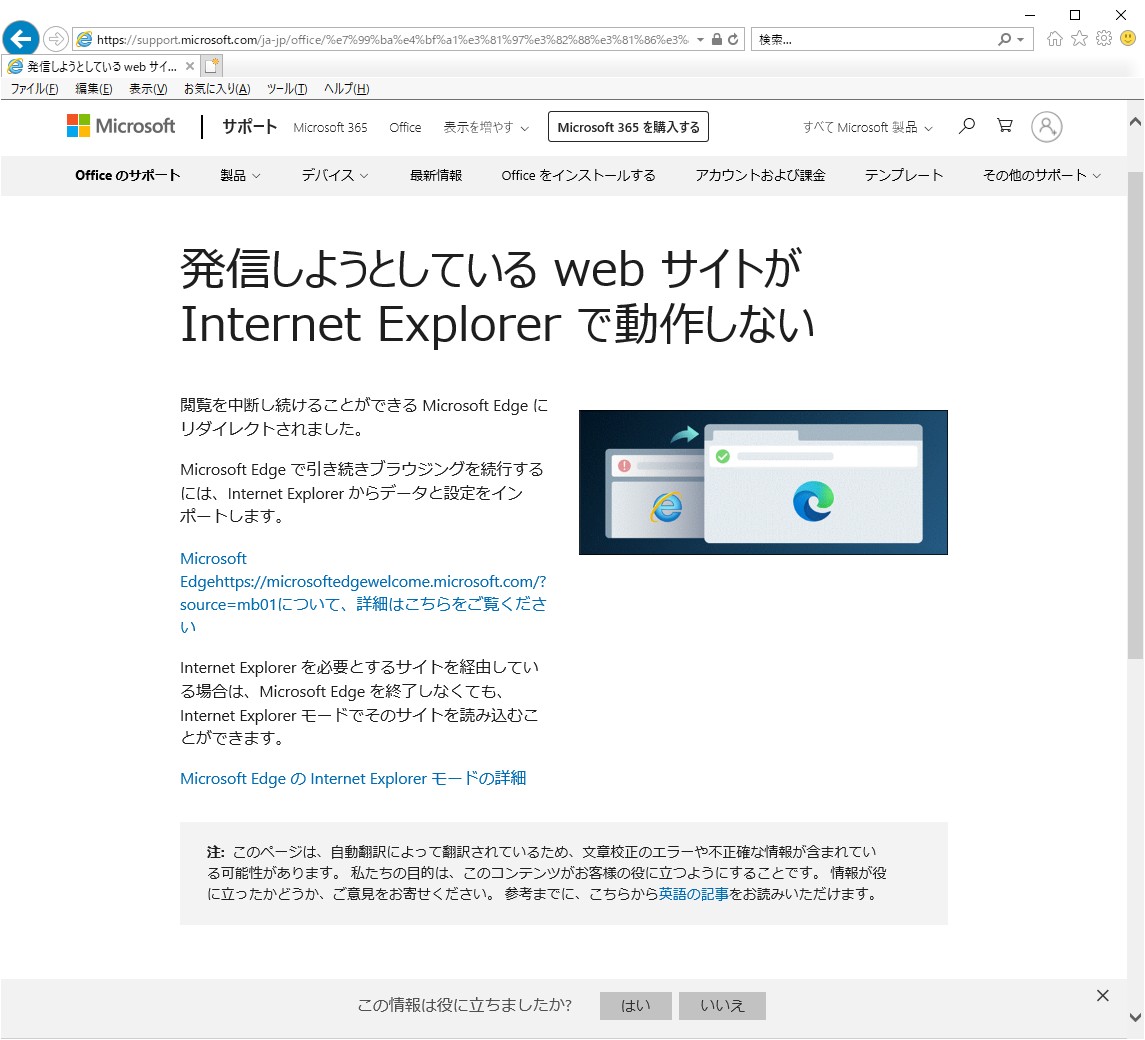Open Office をインストールする nav link

pos(578,175)
